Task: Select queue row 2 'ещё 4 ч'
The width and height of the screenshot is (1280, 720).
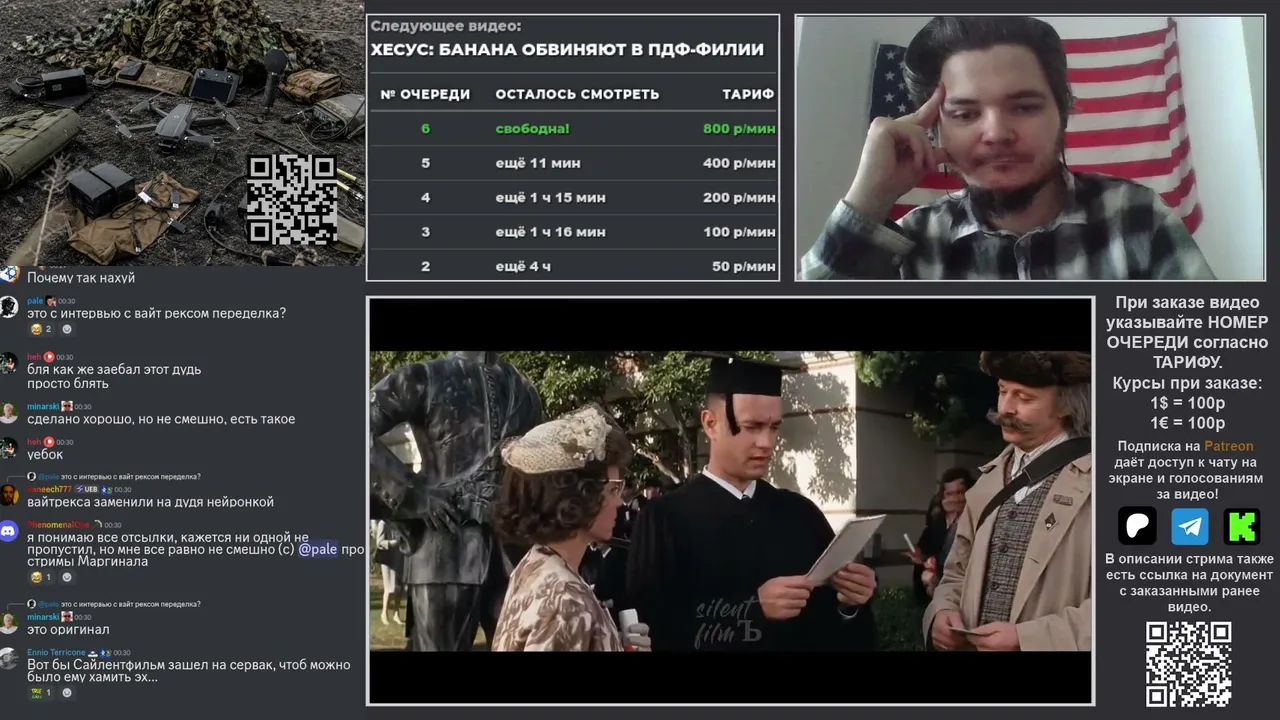Action: (573, 266)
